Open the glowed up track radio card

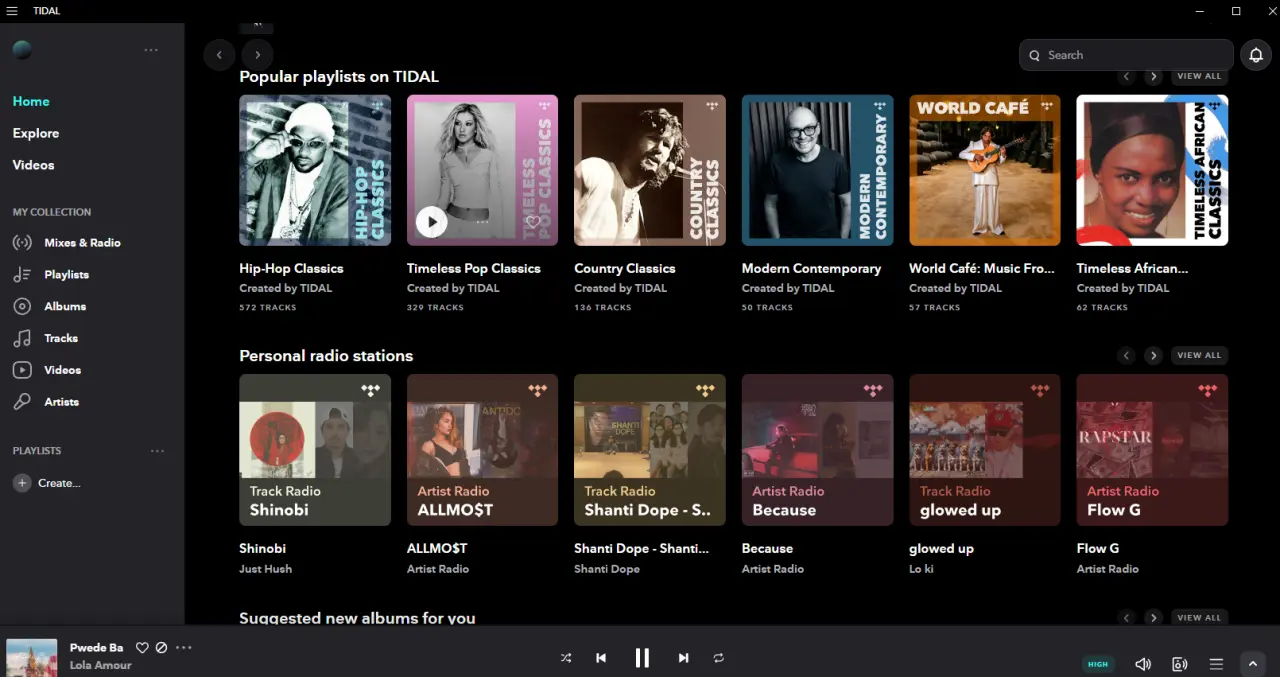[985, 450]
